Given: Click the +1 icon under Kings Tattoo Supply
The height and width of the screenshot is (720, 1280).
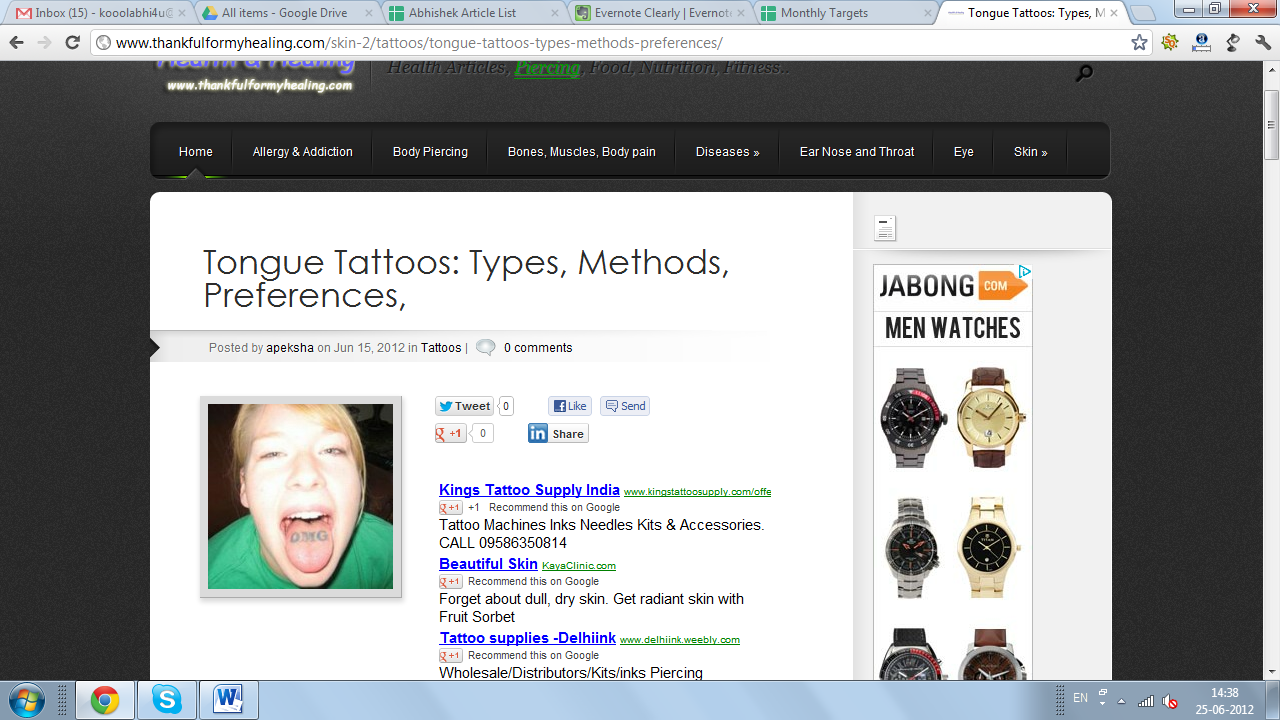Looking at the screenshot, I should coord(451,508).
